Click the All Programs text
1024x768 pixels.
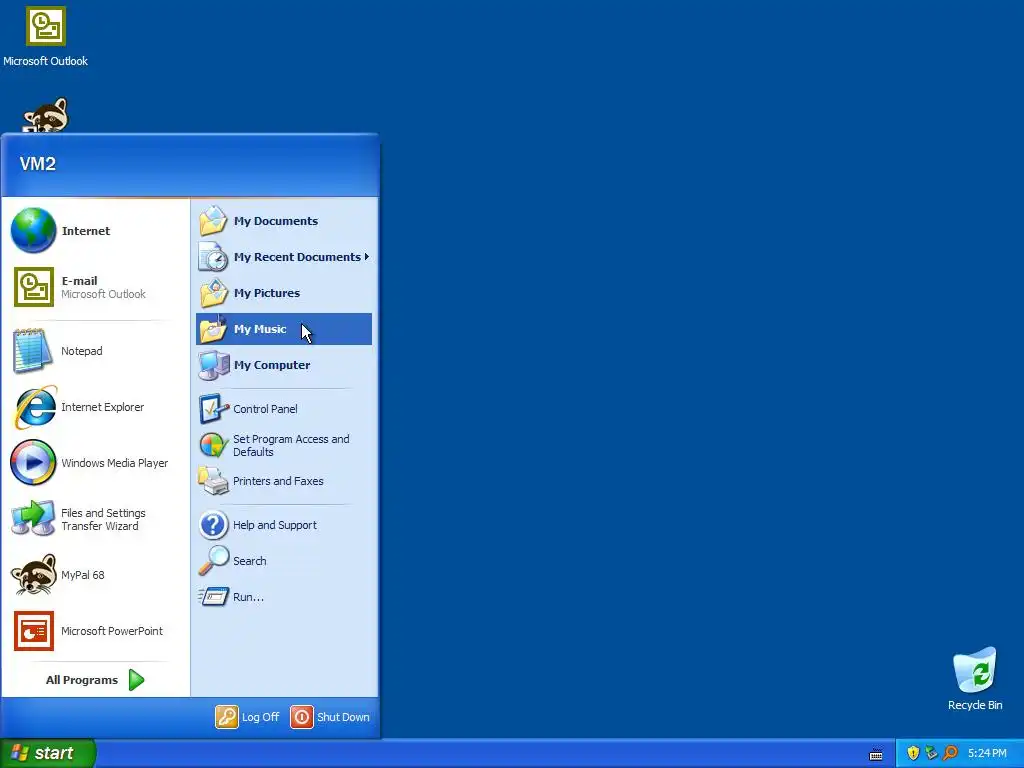(82, 680)
